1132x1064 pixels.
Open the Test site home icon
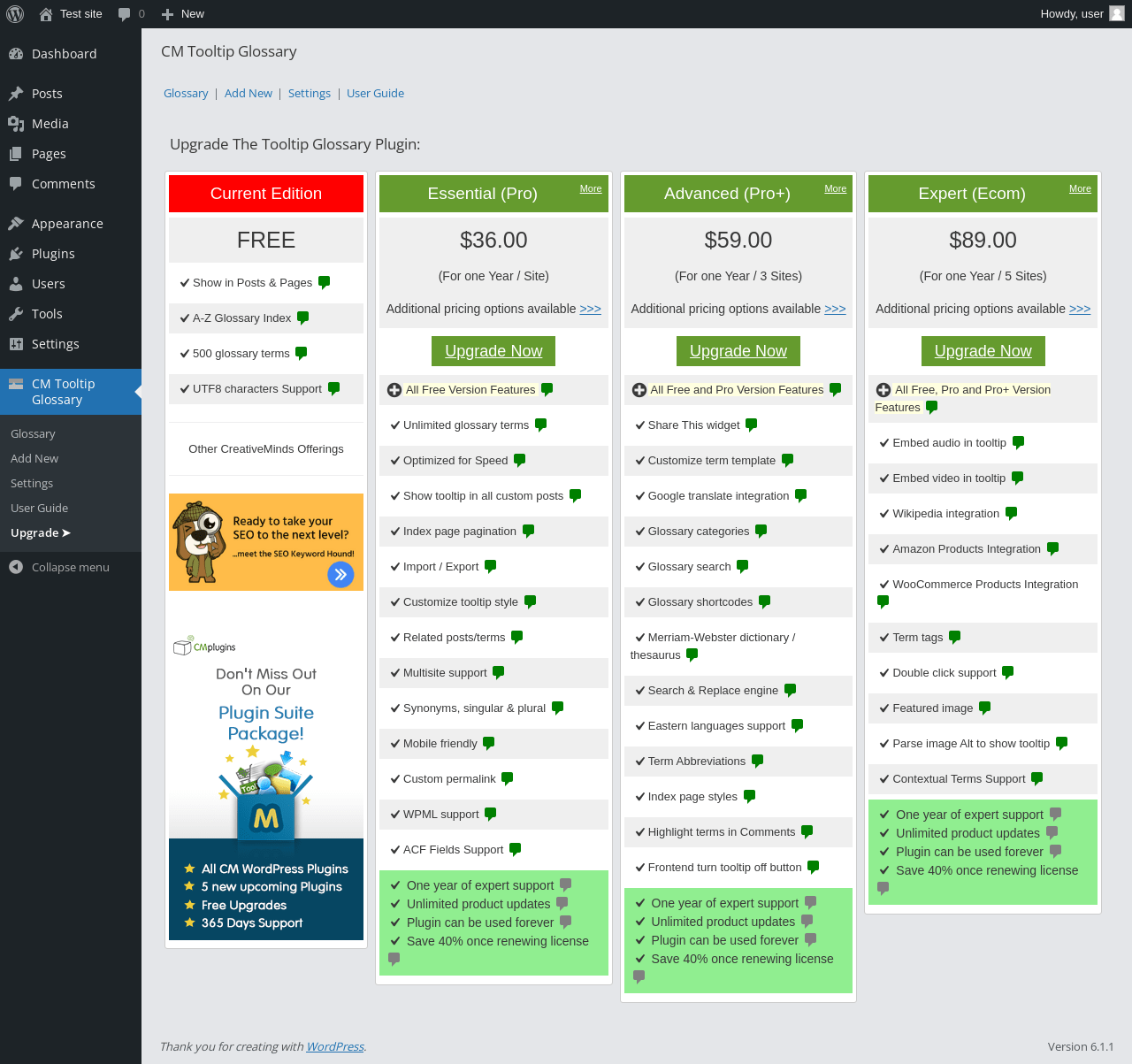point(46,14)
